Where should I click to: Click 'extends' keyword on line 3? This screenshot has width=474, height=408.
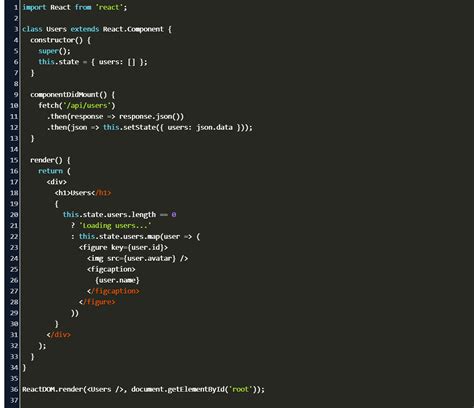coord(85,29)
